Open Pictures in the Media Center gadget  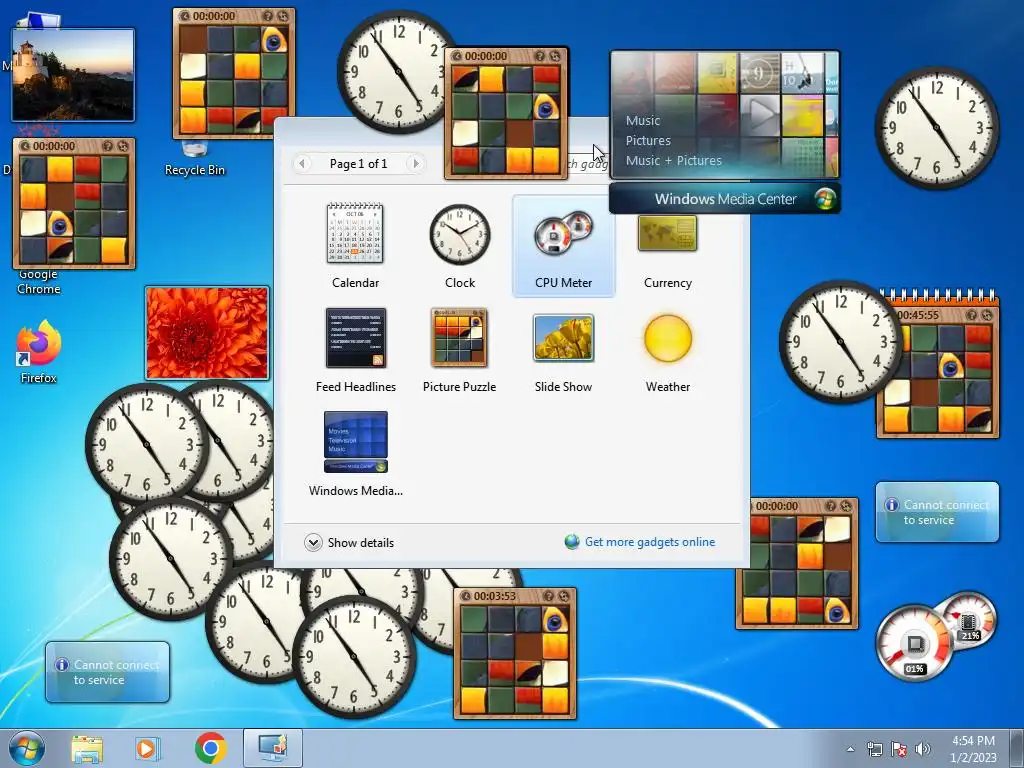coord(648,140)
